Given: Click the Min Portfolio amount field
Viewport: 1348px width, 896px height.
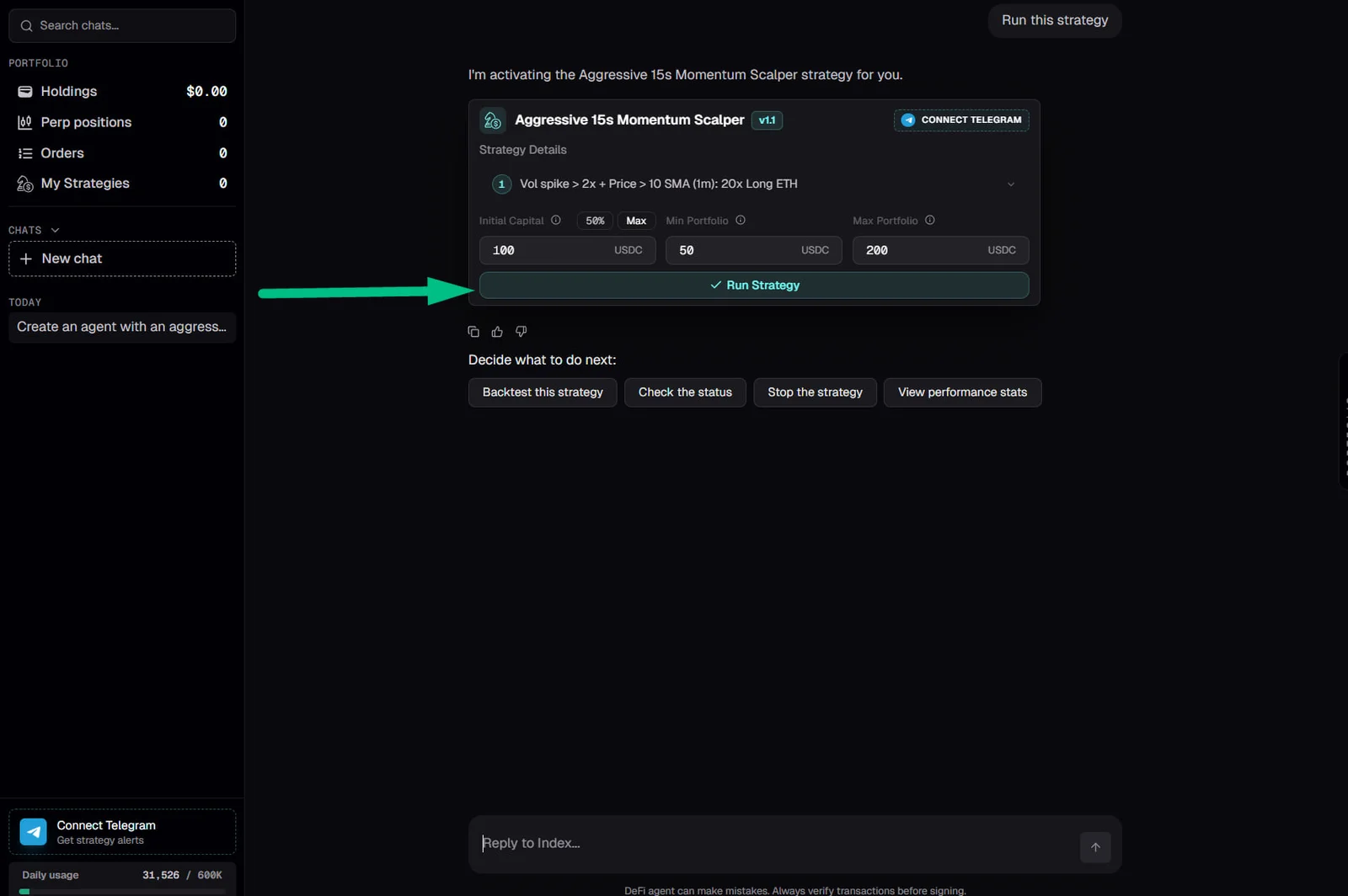Looking at the screenshot, I should click(754, 250).
